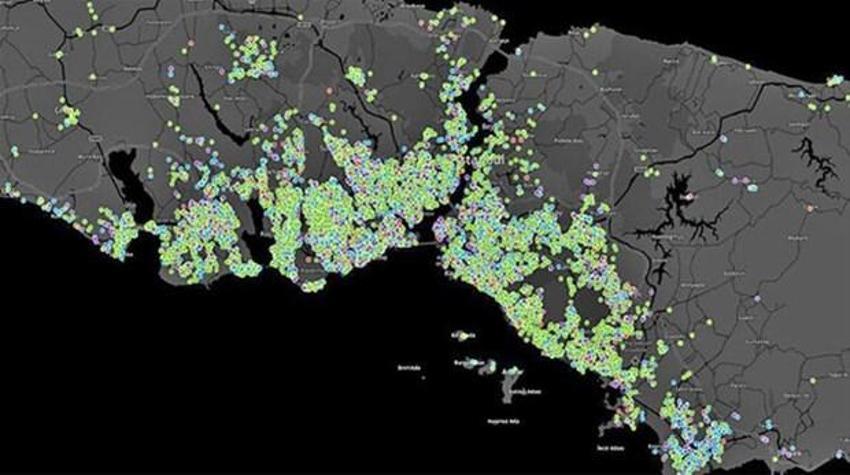Click the lone purple marker southeast of the reservoir

[x=757, y=299]
